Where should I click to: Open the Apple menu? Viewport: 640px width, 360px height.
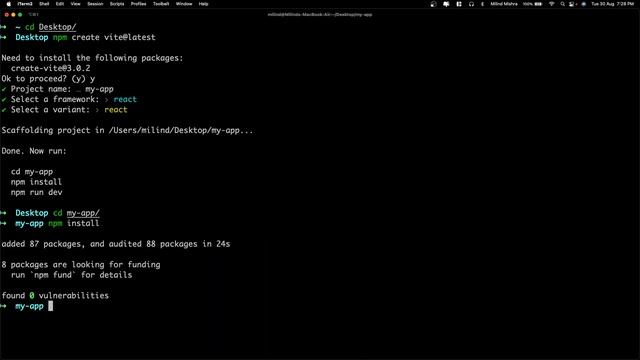[9, 4]
